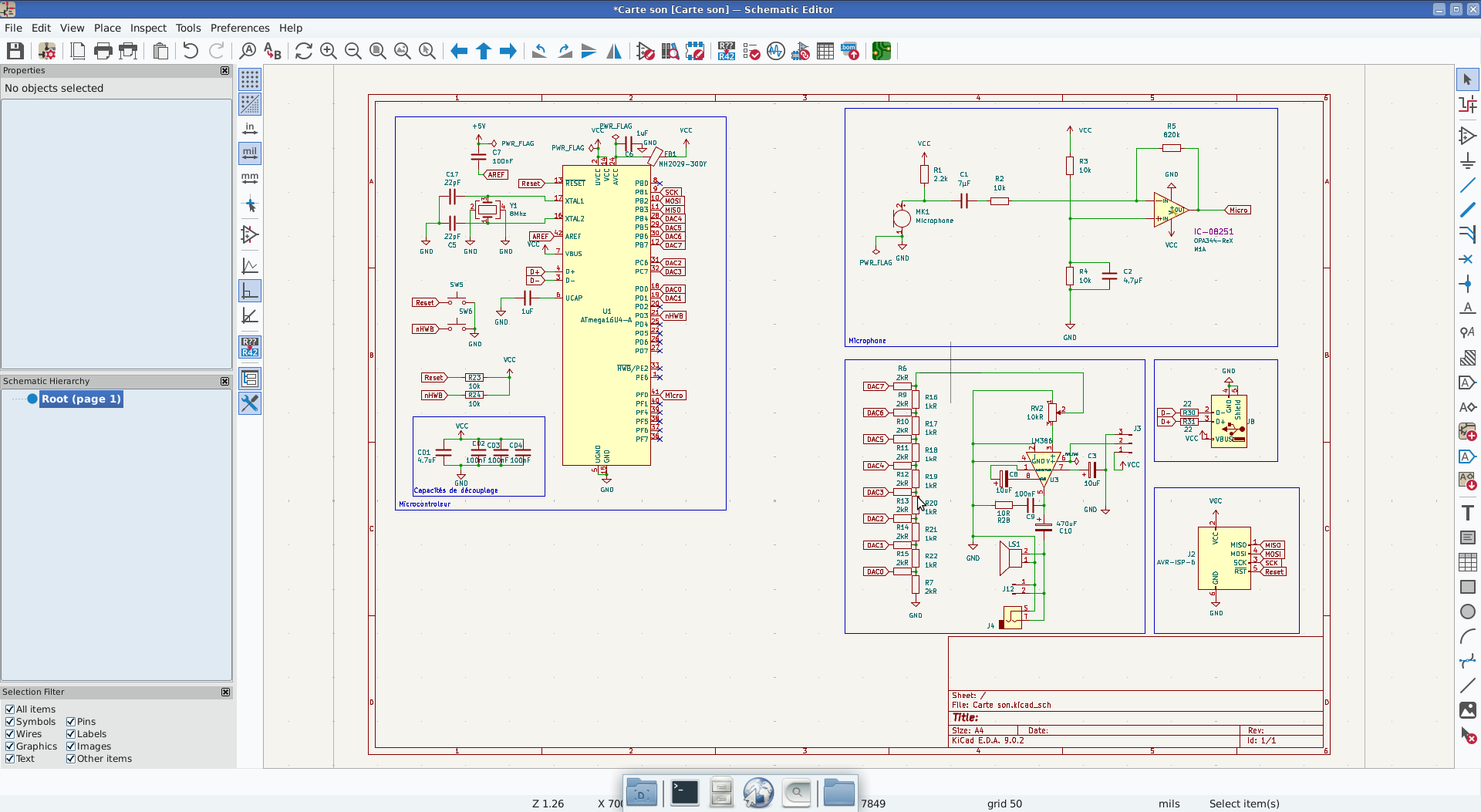Click the Undo arrow icon
The width and height of the screenshot is (1481, 812).
[191, 51]
